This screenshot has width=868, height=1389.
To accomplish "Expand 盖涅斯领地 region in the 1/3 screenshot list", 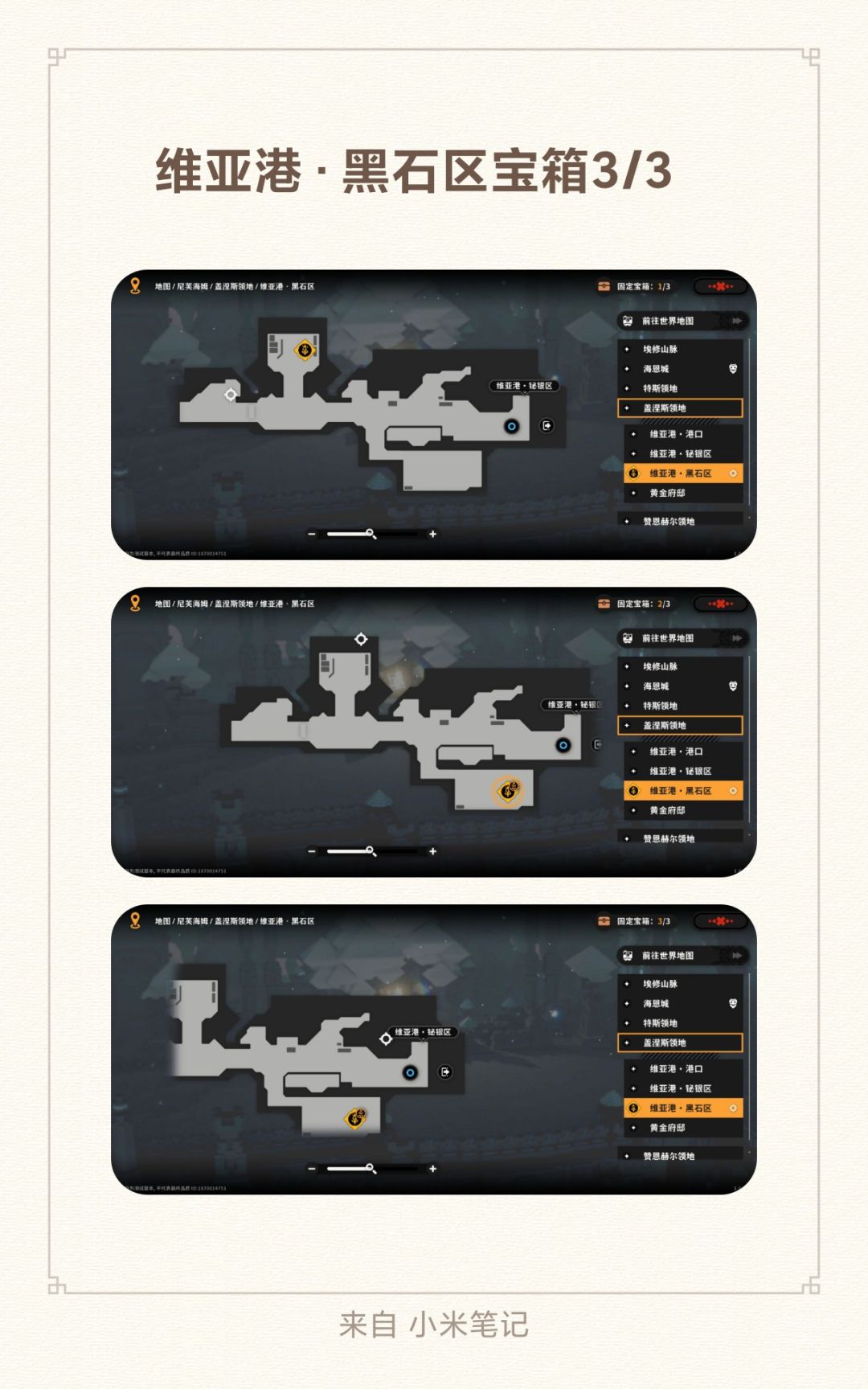I will [680, 408].
